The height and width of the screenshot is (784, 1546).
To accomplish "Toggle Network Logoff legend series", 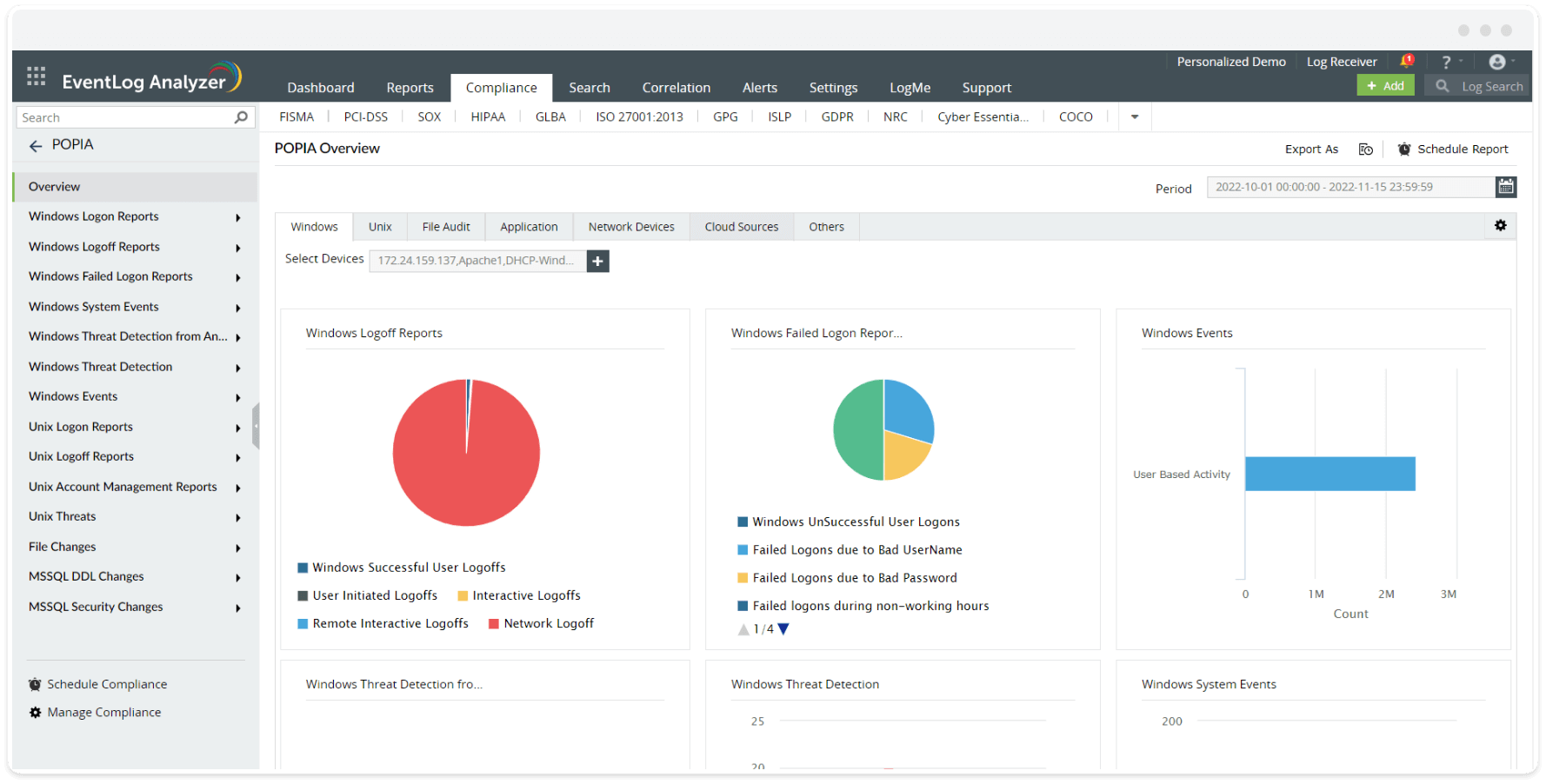I will click(542, 623).
